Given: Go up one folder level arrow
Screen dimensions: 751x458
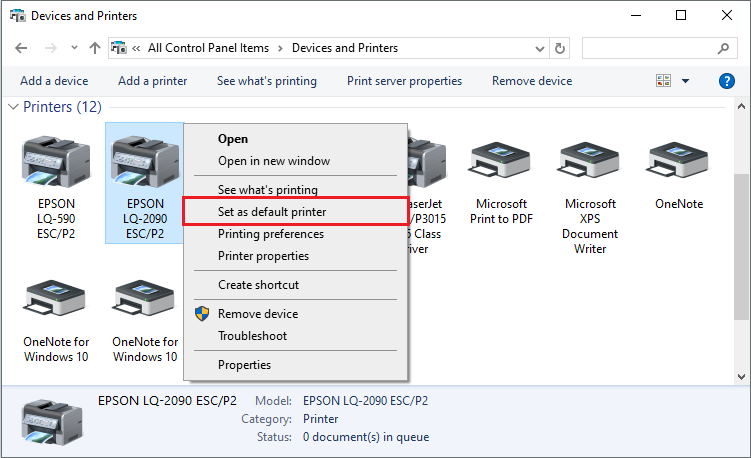Looking at the screenshot, I should click(94, 48).
